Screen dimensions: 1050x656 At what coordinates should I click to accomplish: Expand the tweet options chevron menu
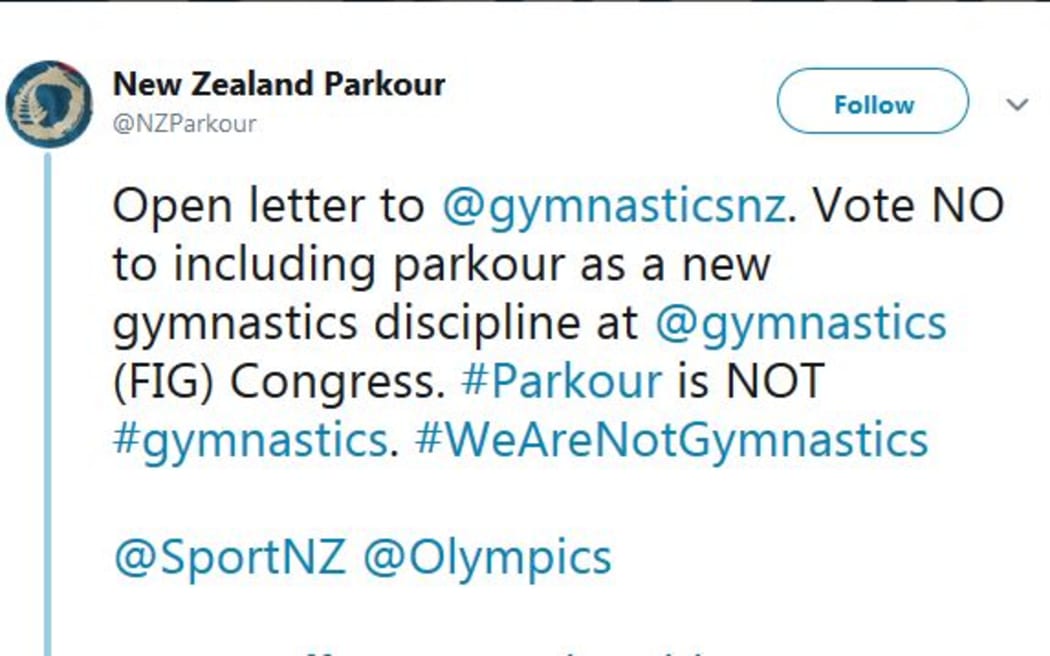1017,104
